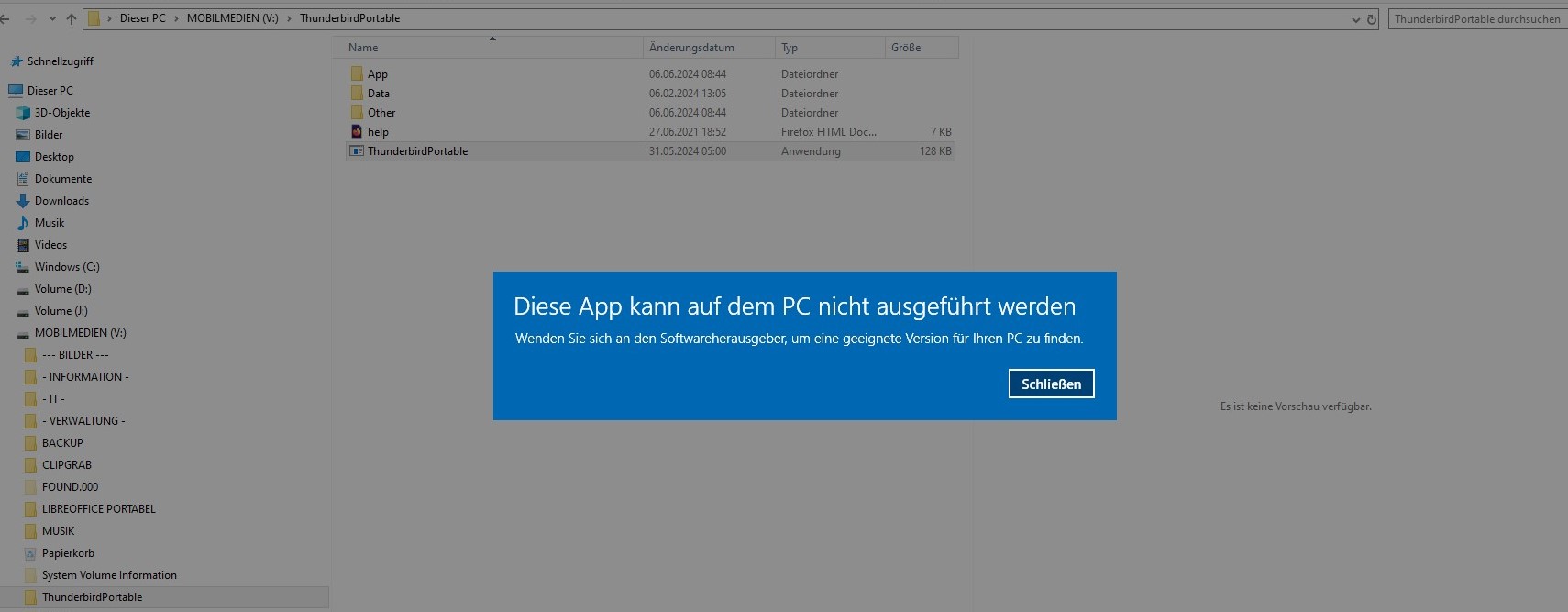The height and width of the screenshot is (612, 1568).
Task: Select the Data folder icon in file list
Action: point(357,93)
